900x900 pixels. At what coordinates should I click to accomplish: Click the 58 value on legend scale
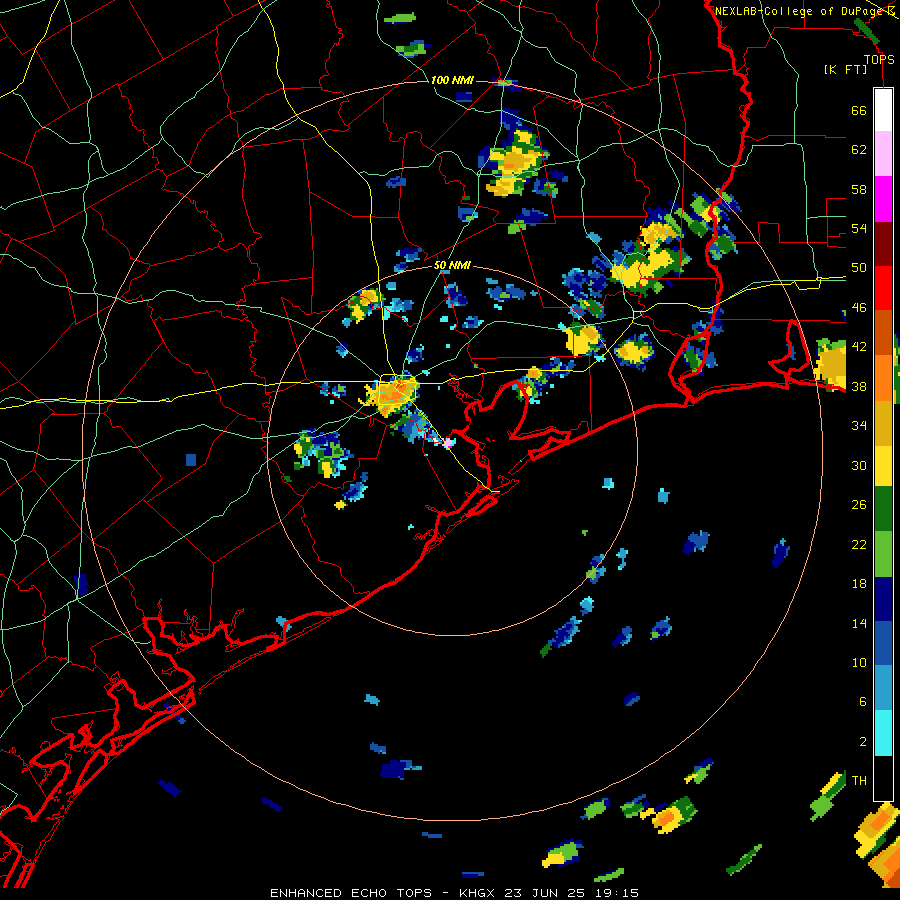[859, 189]
